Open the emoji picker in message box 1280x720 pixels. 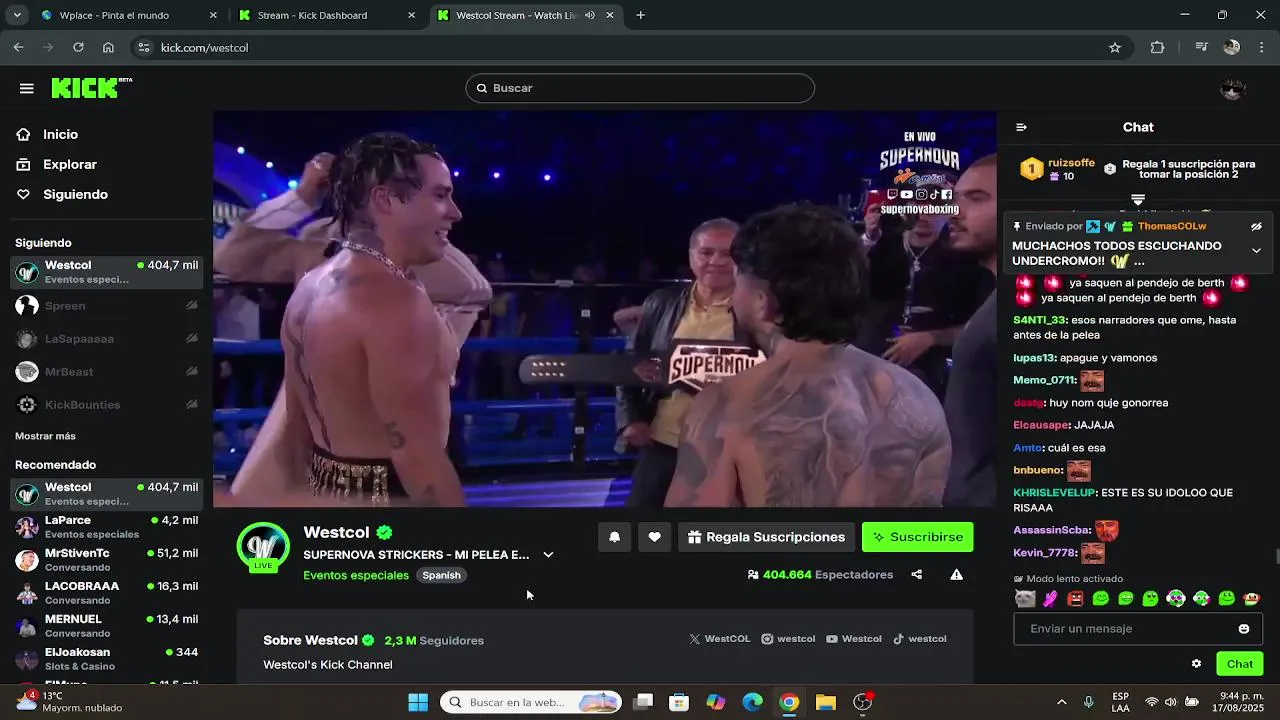coord(1244,629)
